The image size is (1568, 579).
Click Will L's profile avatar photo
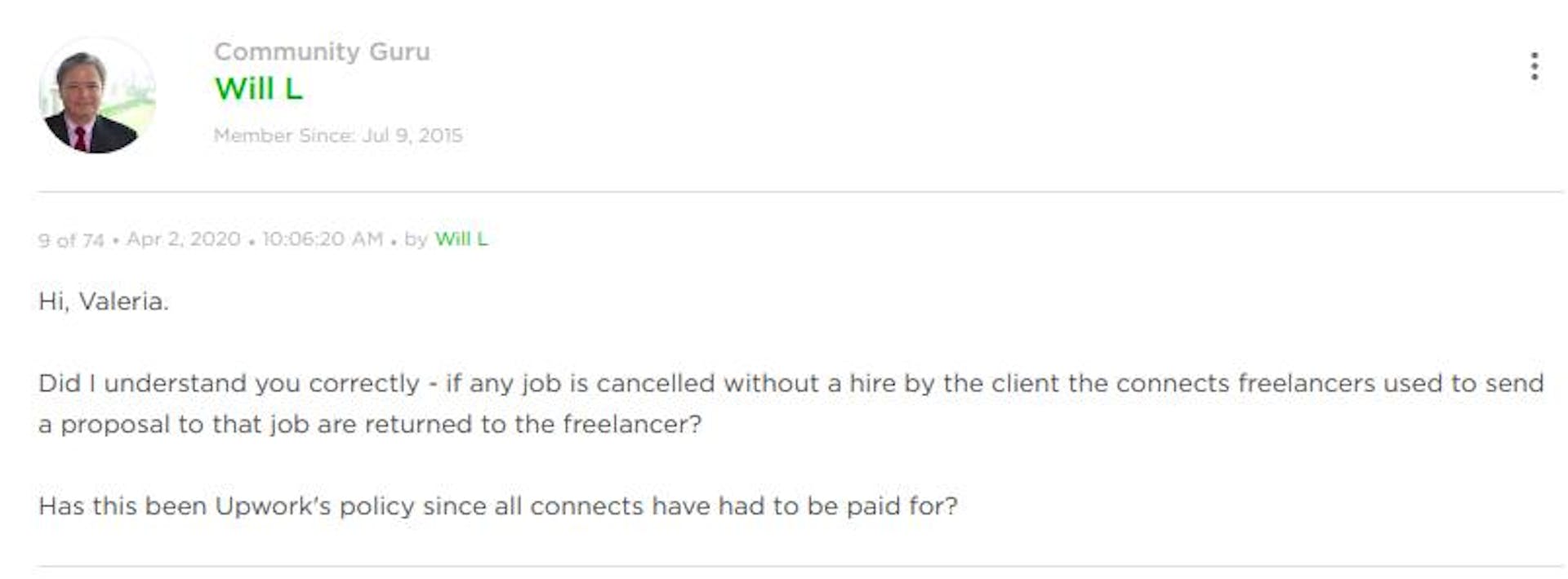tap(97, 95)
